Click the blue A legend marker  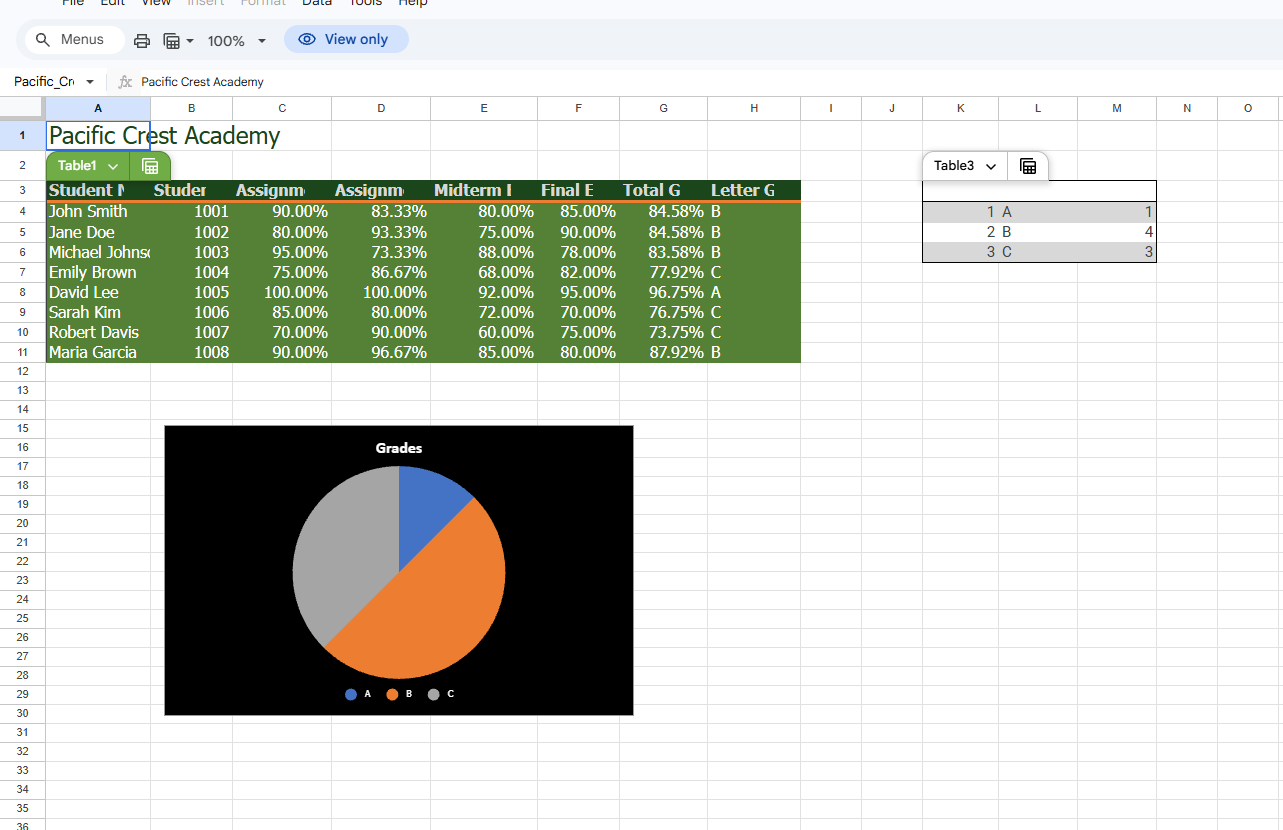click(x=351, y=694)
